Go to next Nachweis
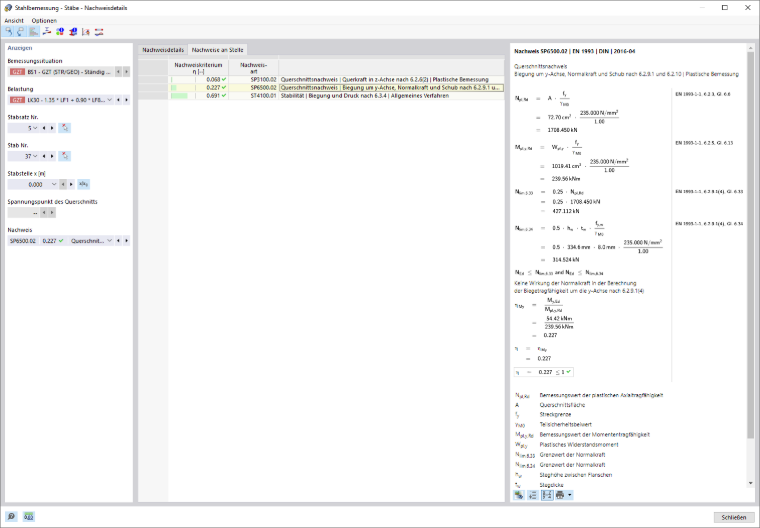 coord(127,240)
